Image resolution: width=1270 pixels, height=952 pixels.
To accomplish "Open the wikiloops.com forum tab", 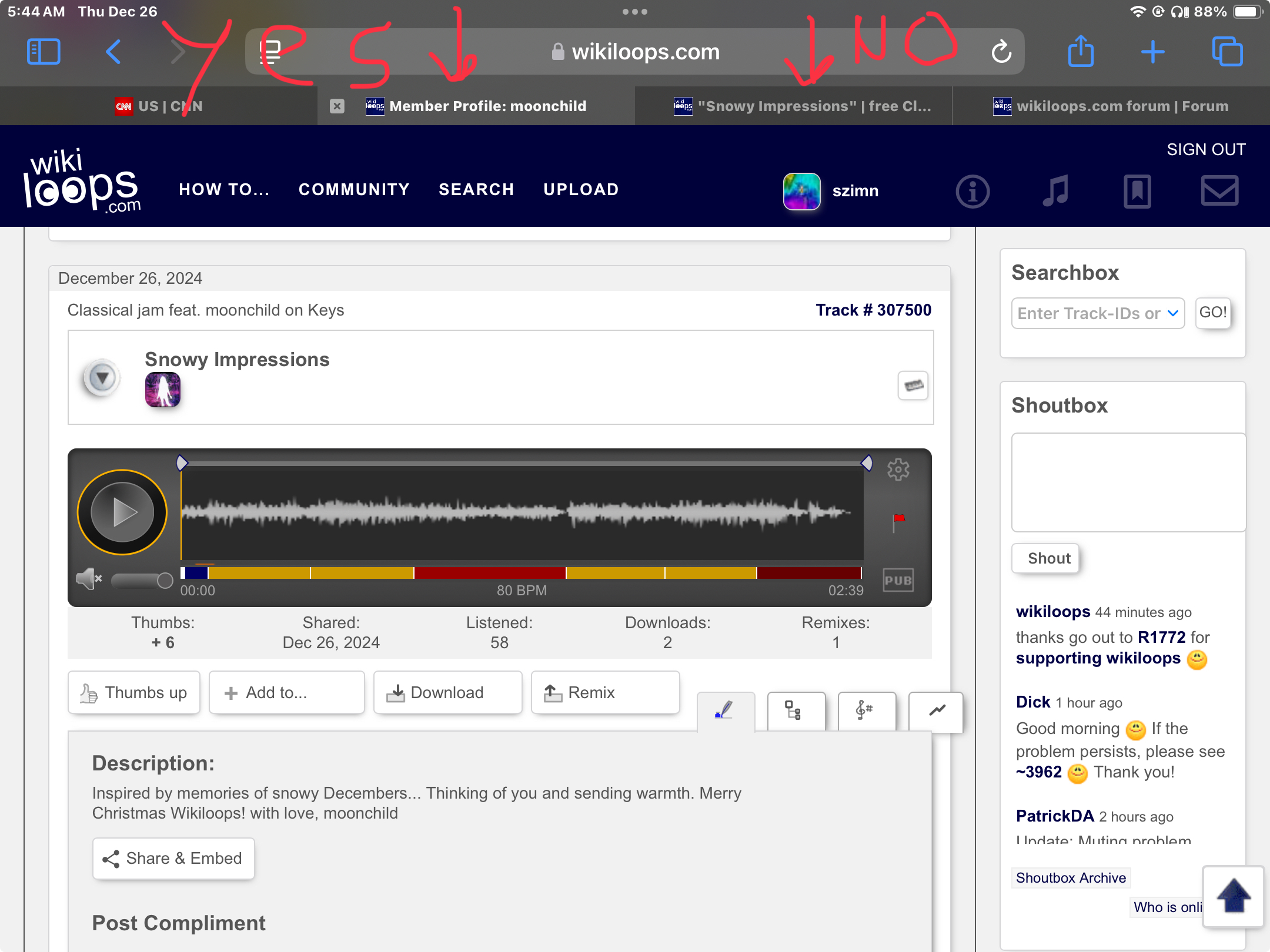I will click(1111, 106).
